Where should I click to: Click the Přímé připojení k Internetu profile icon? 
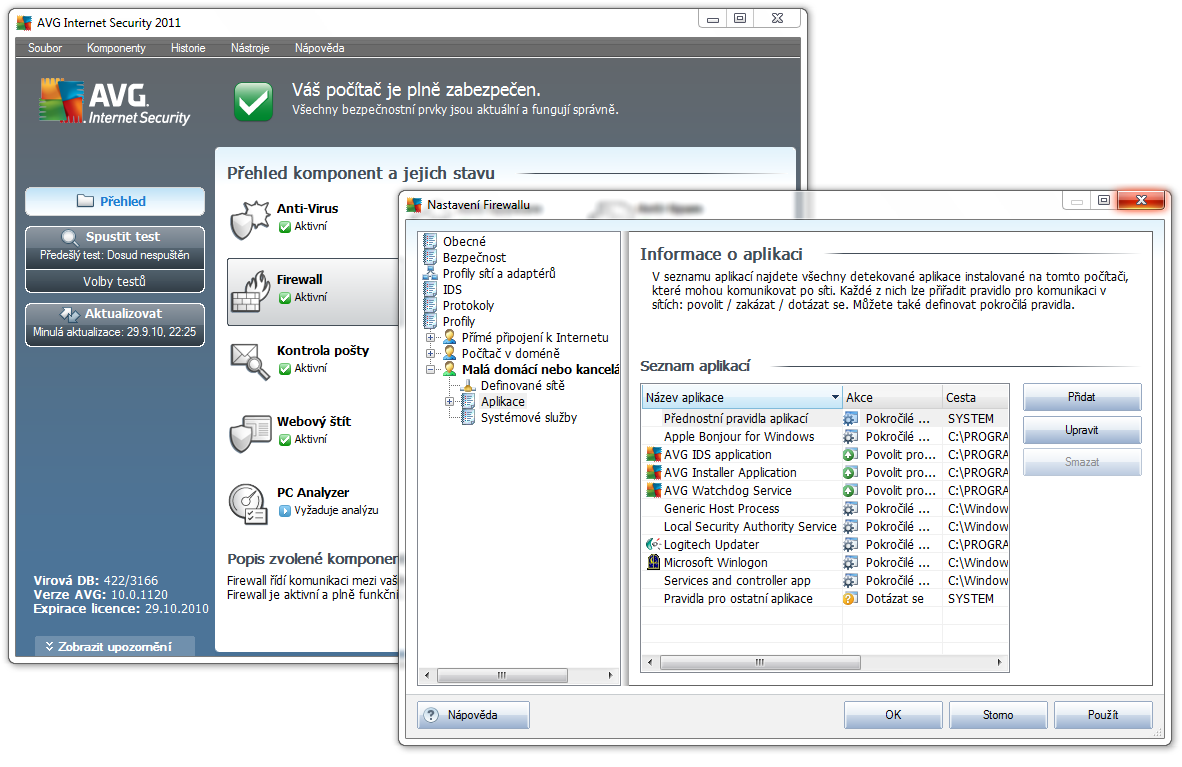[x=450, y=337]
